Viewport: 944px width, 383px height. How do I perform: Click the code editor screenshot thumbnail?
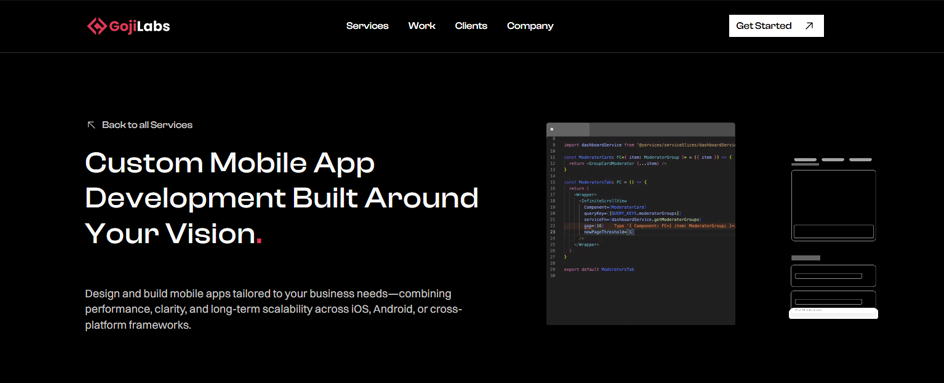[641, 224]
